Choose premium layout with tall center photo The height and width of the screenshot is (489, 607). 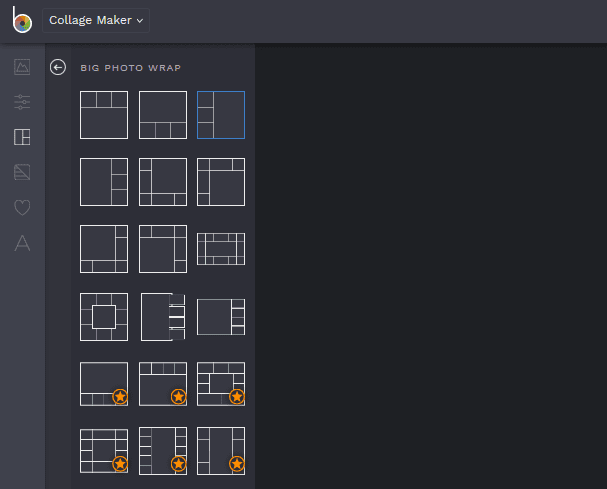point(221,451)
